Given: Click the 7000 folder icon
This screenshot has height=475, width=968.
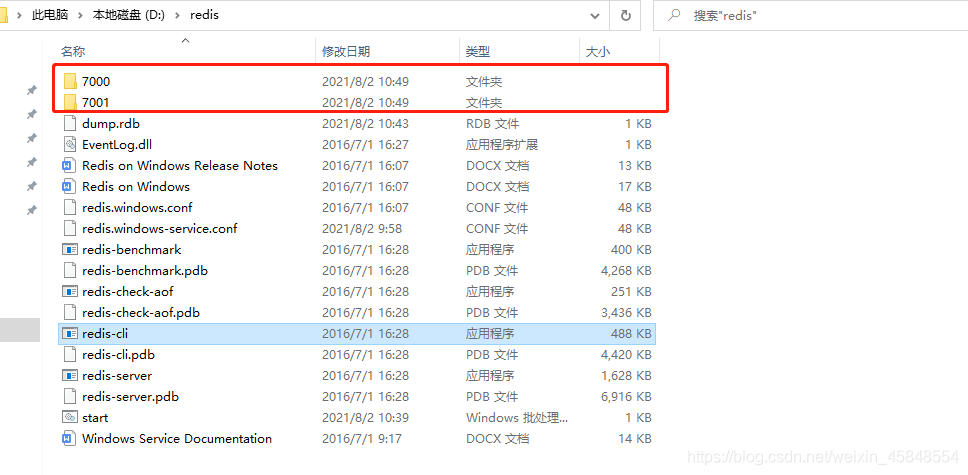Looking at the screenshot, I should coord(70,81).
